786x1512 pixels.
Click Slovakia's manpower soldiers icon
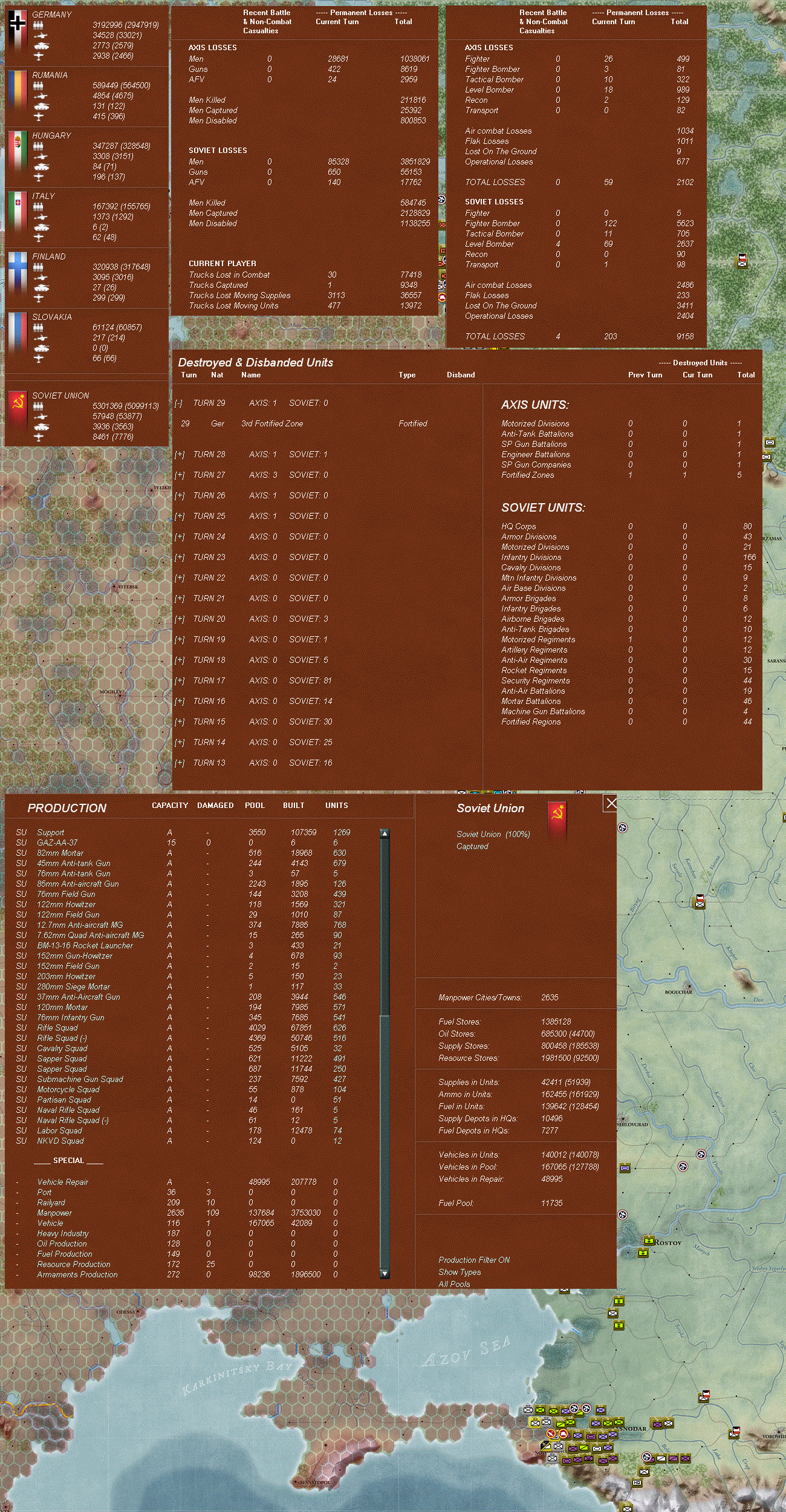[x=38, y=328]
